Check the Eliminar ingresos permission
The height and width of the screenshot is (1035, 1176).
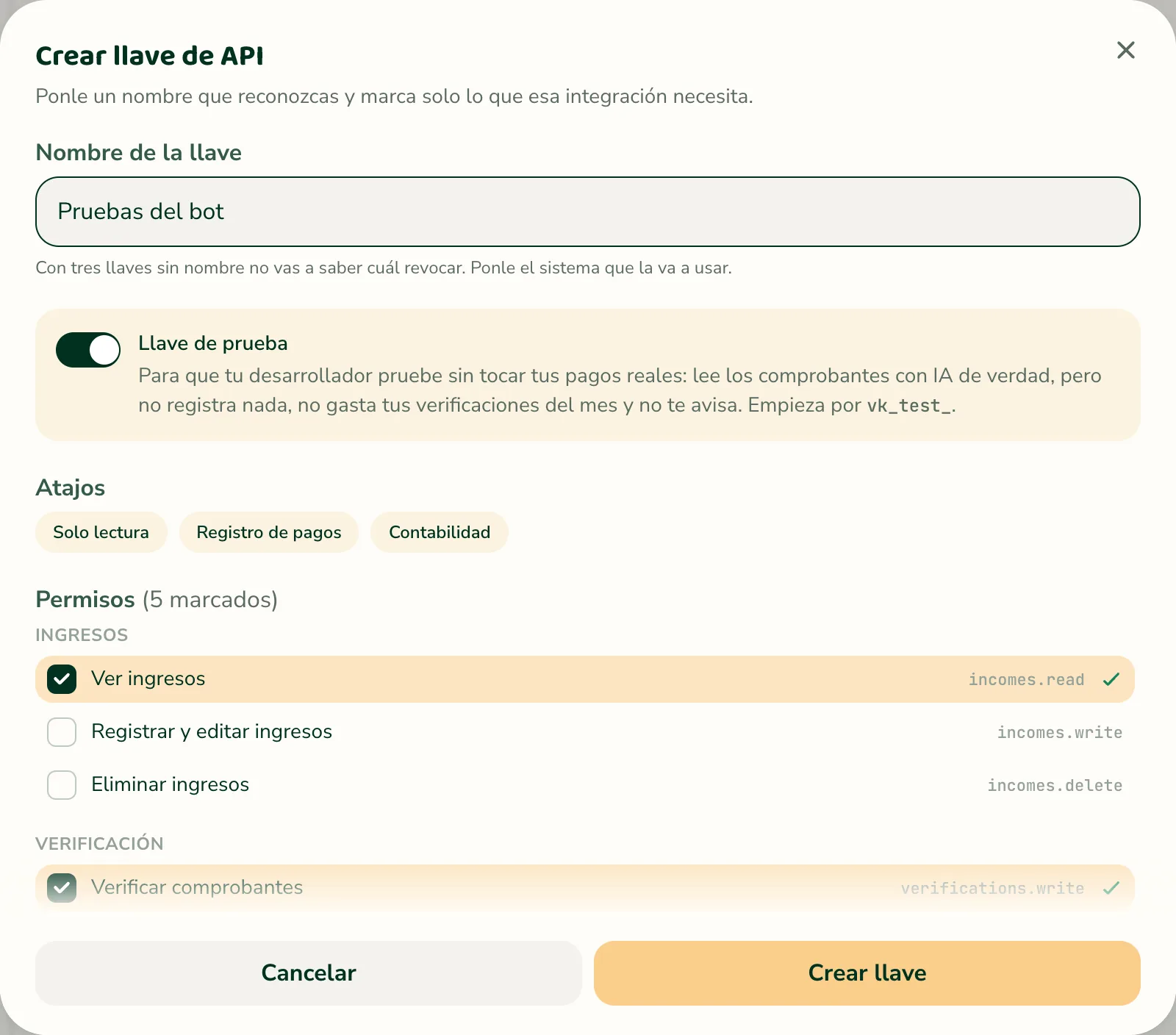tap(62, 785)
